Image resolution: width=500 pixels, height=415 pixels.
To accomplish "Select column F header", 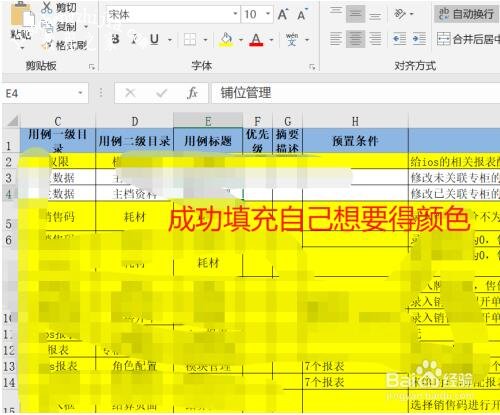I will coord(257,121).
